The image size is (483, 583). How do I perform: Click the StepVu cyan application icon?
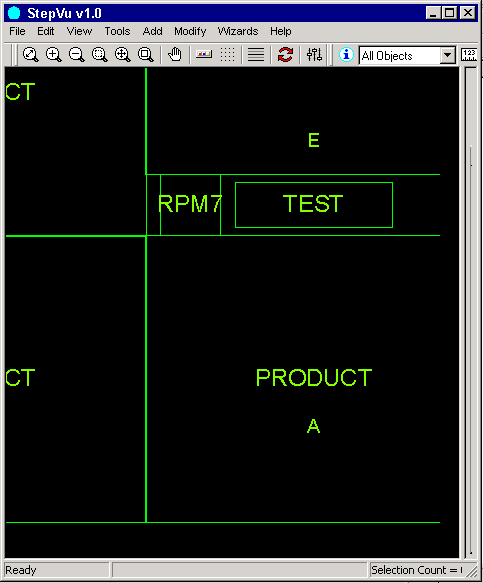[x=14, y=13]
